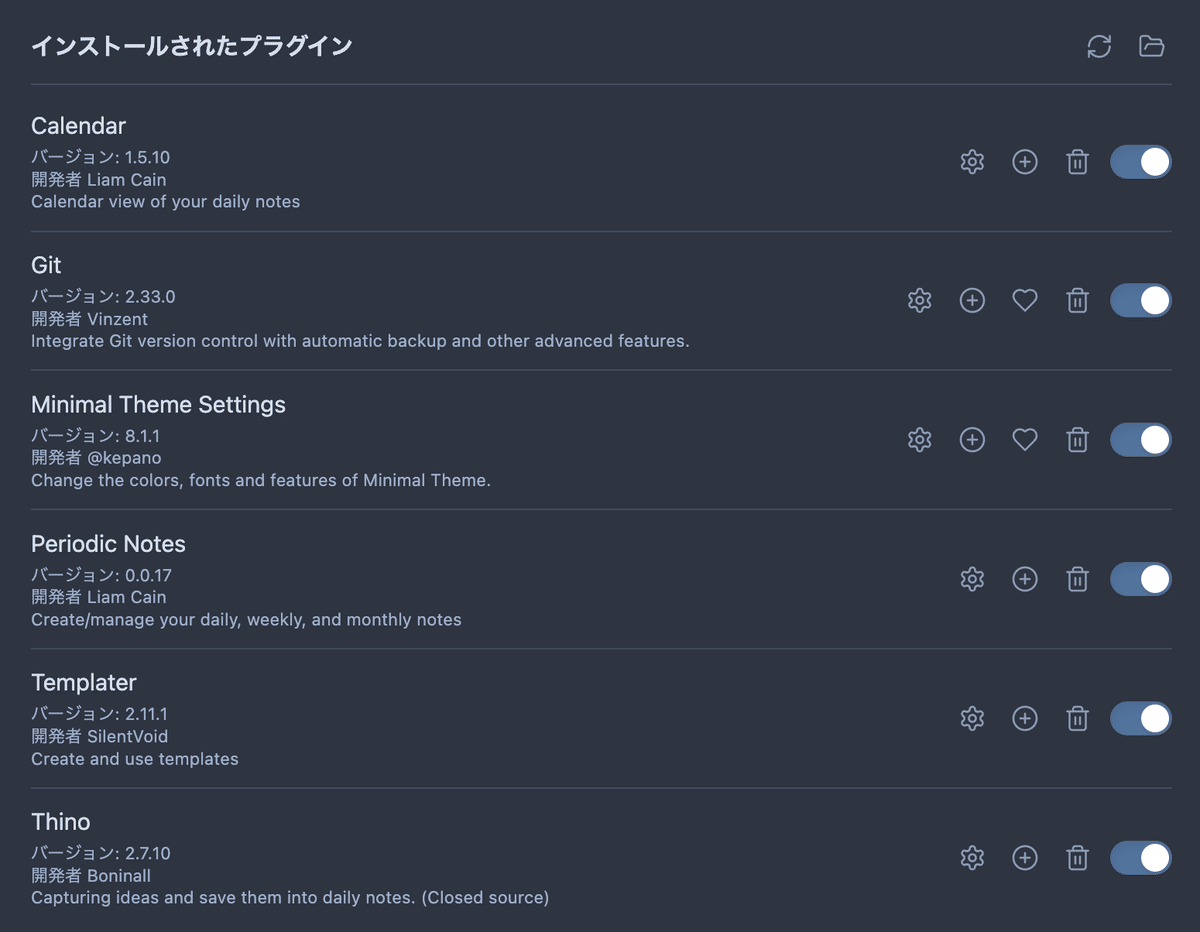Disable the Calendar plugin toggle

(1140, 161)
